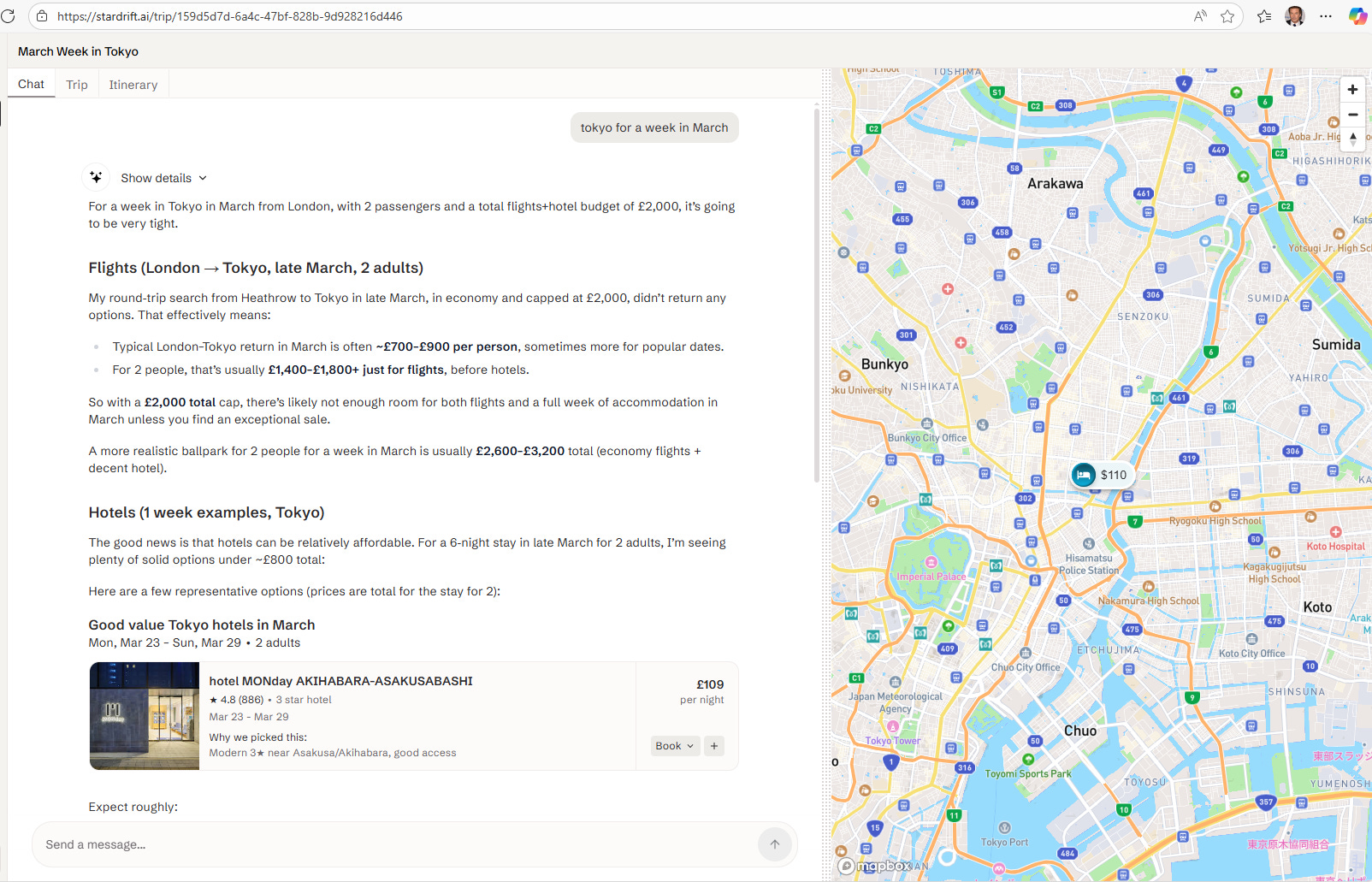Switch to the Chat tab
Screen dimensions: 1372x882
31,84
